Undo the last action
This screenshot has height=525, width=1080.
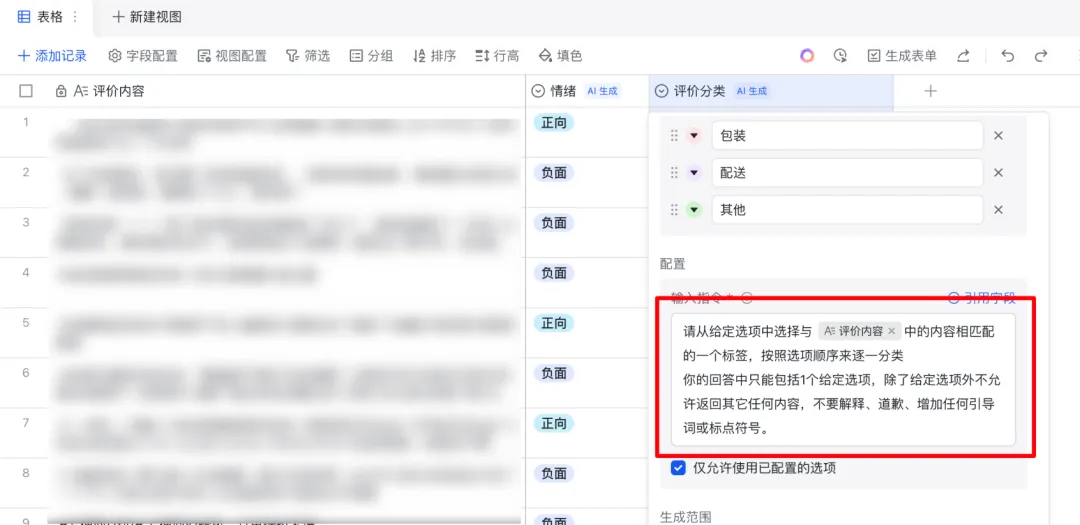coord(1008,56)
